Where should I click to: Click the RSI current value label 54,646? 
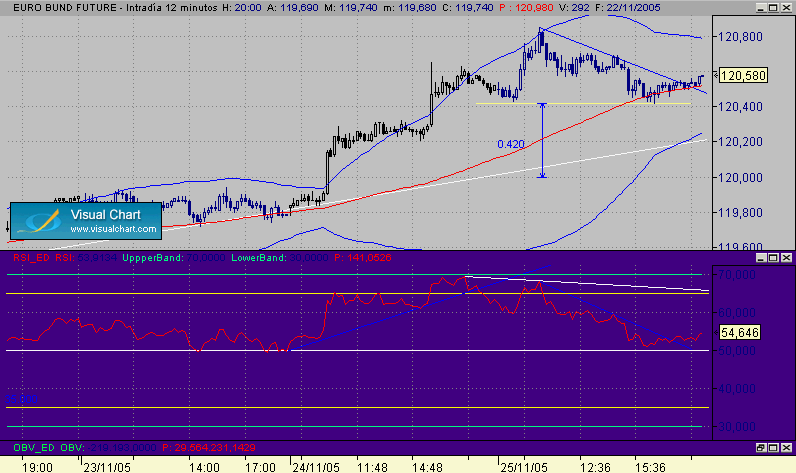pyautogui.click(x=740, y=332)
